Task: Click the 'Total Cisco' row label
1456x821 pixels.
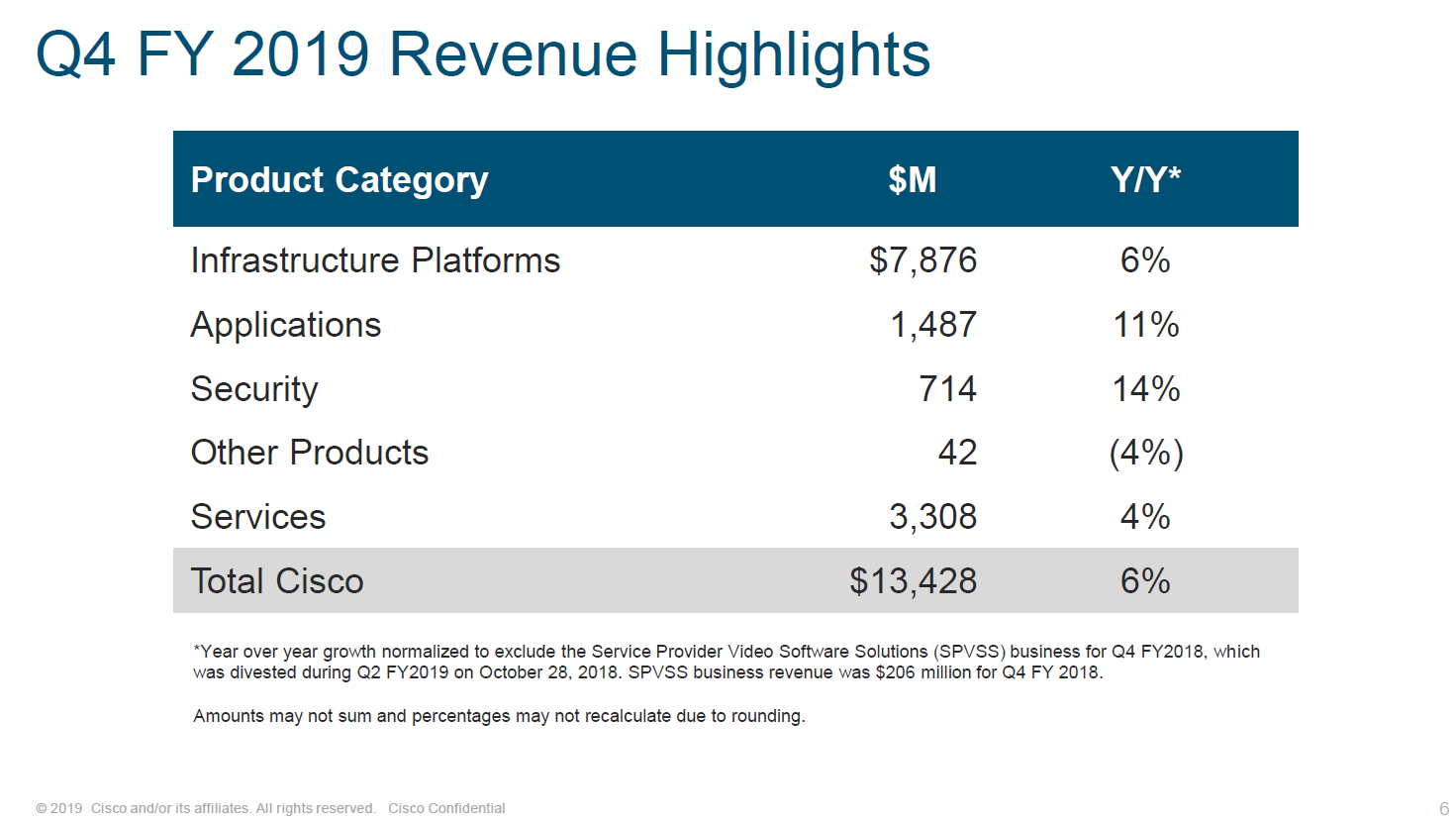Action: (x=277, y=581)
